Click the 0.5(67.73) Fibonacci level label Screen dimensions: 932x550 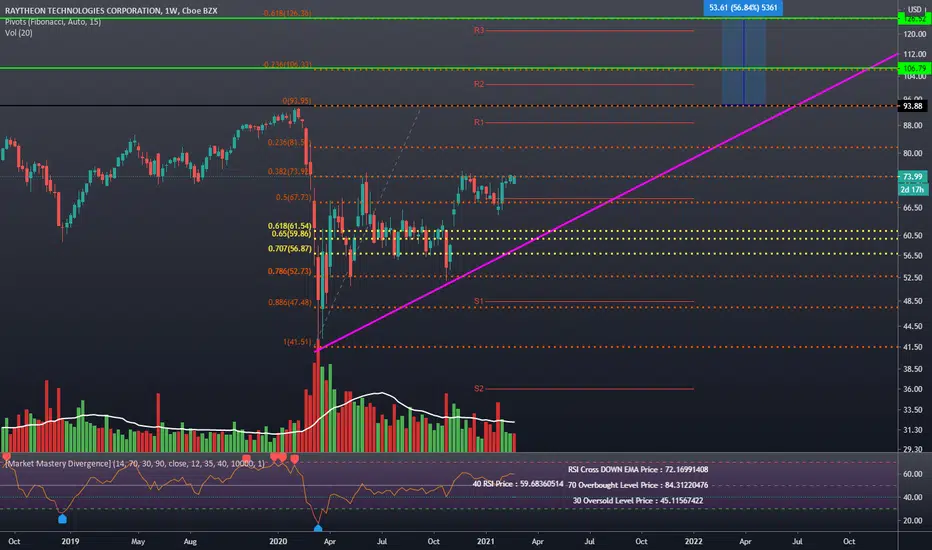pyautogui.click(x=293, y=197)
